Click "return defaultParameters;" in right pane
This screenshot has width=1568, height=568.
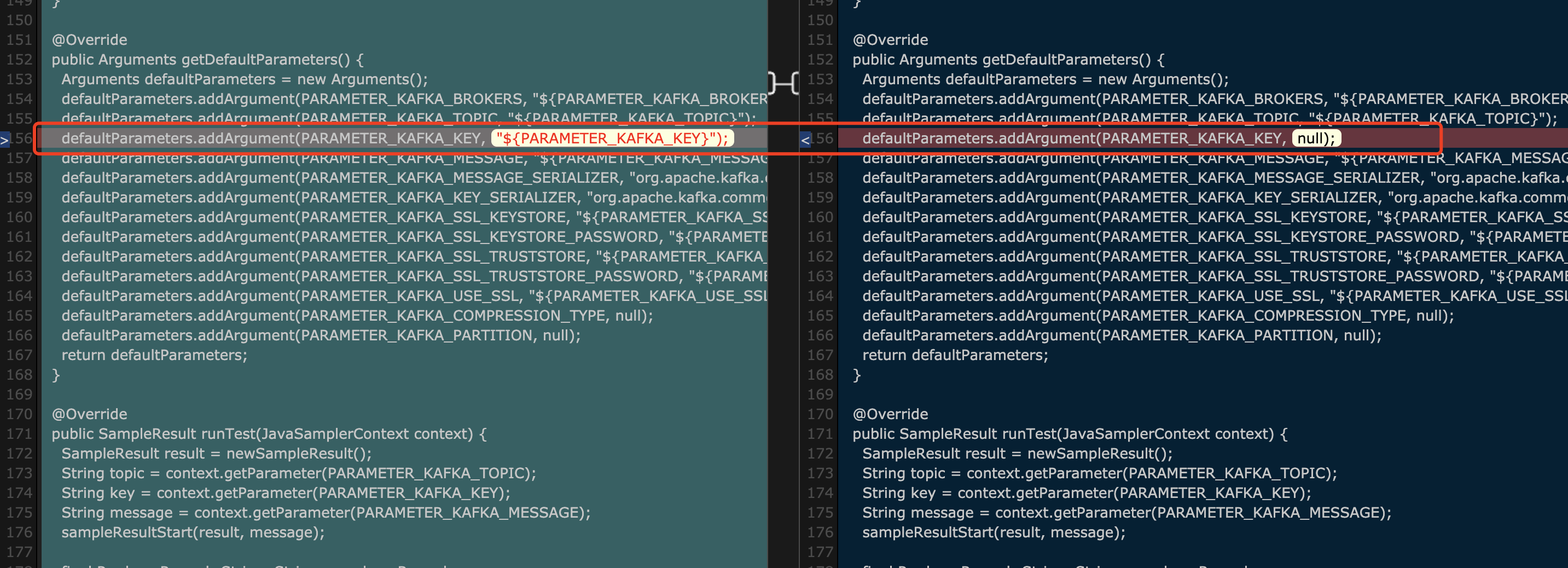(x=956, y=355)
